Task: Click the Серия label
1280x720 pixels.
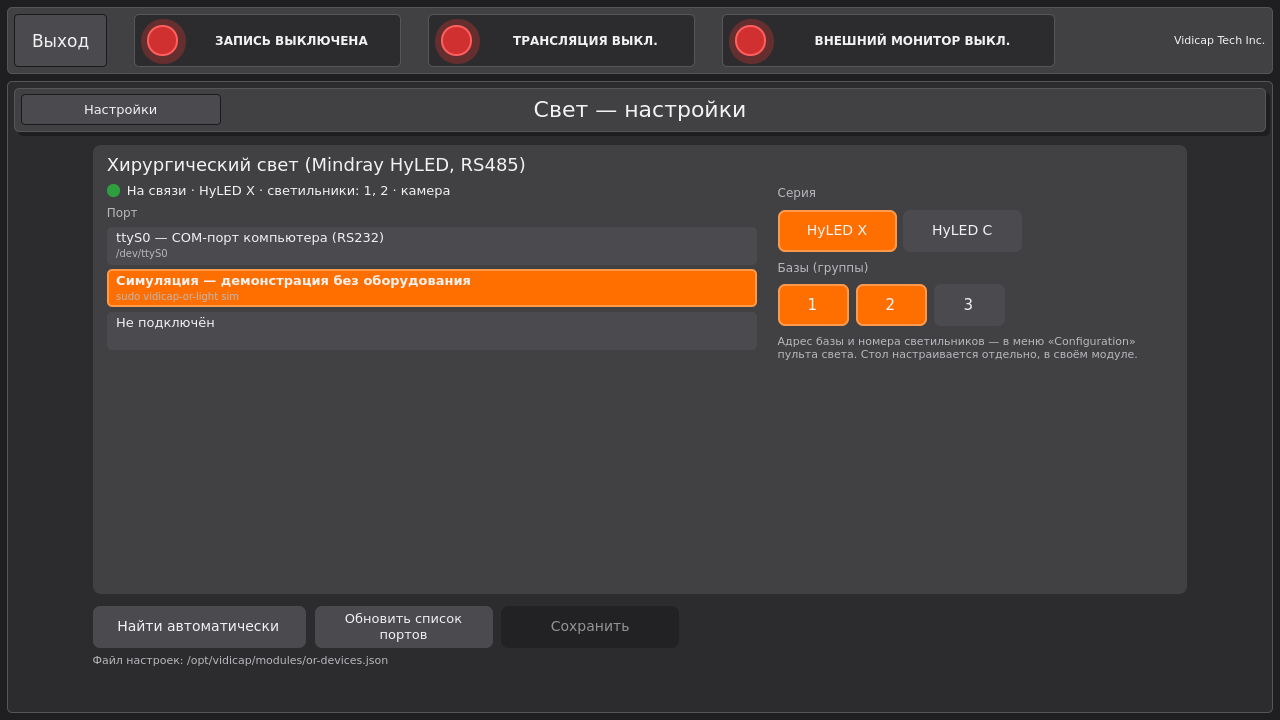Action: click(796, 193)
